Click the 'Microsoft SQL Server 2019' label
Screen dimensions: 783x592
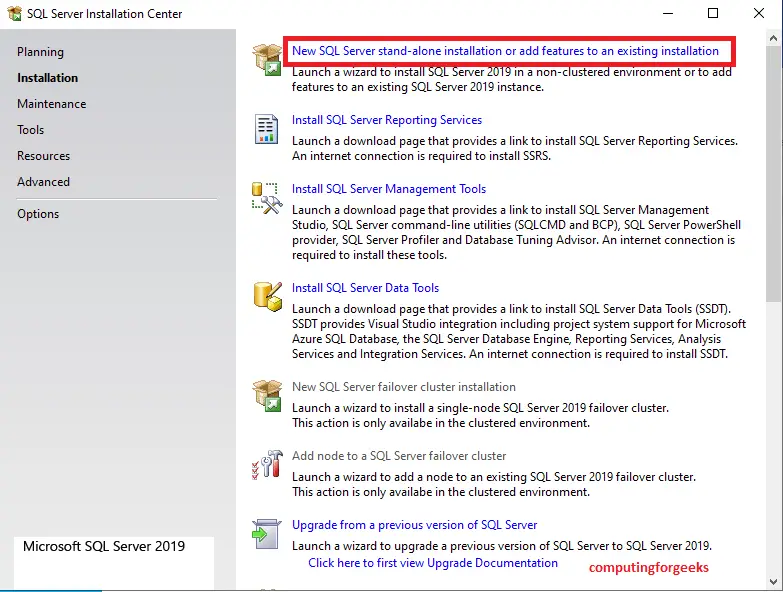[104, 547]
